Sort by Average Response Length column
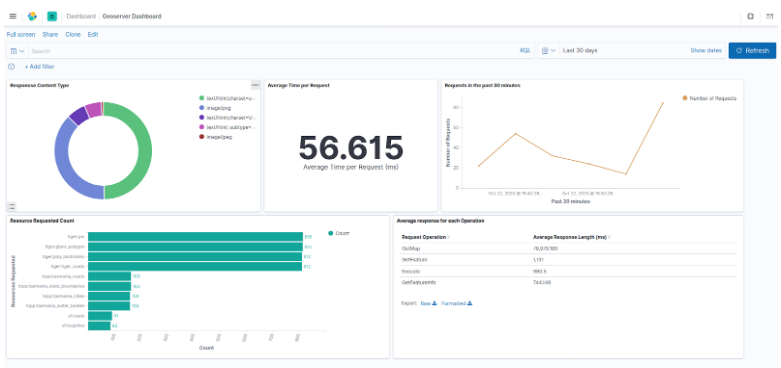The width and height of the screenshot is (781, 368). coord(572,238)
